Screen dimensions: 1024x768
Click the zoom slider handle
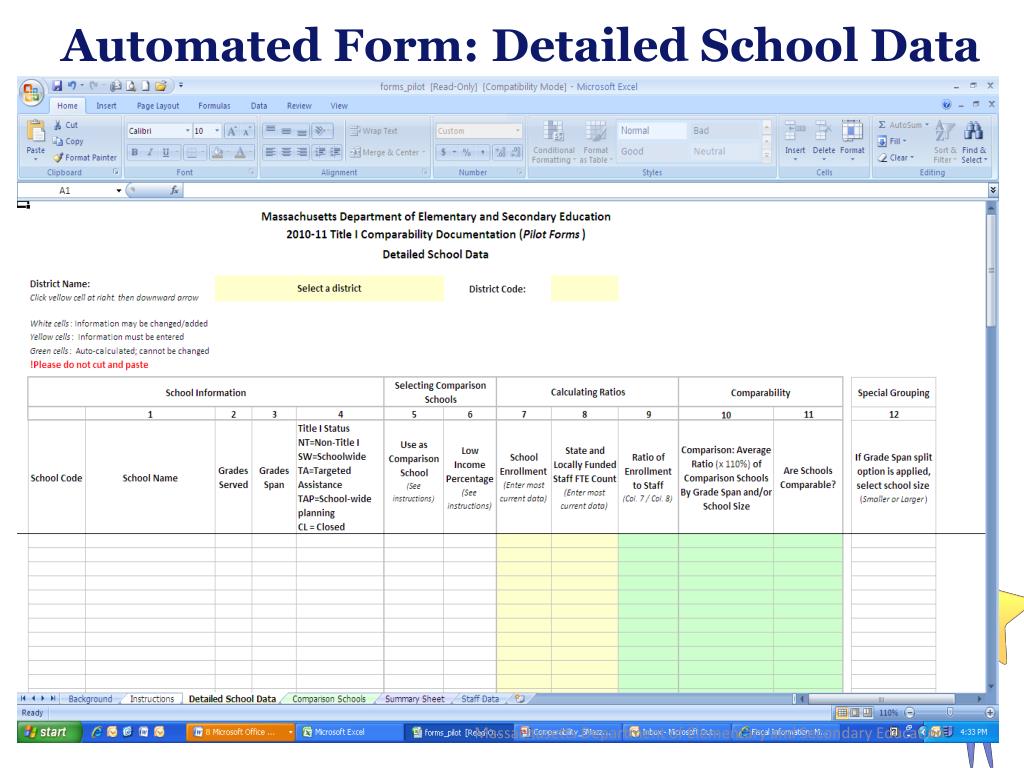pos(950,712)
